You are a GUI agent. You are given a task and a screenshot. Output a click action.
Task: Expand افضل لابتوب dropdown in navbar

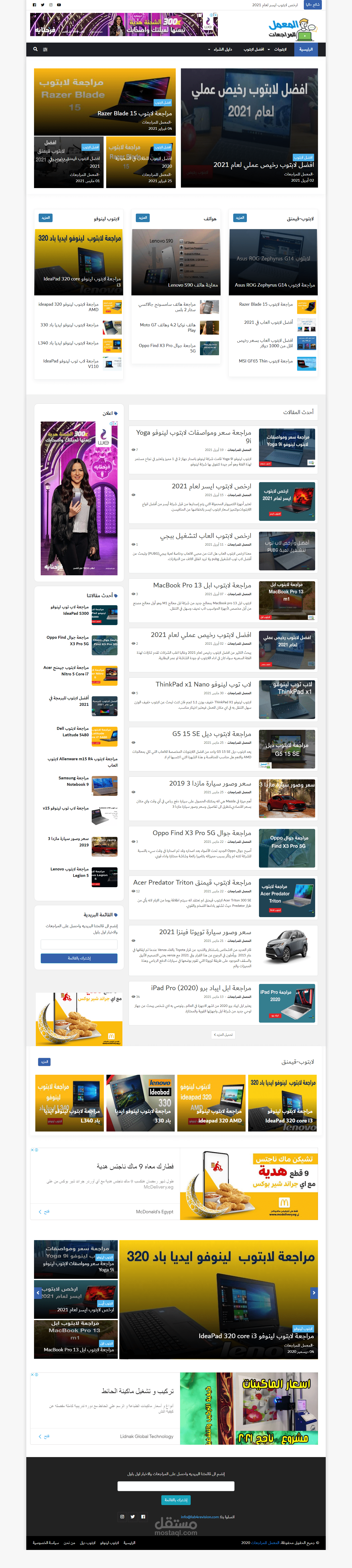(254, 49)
